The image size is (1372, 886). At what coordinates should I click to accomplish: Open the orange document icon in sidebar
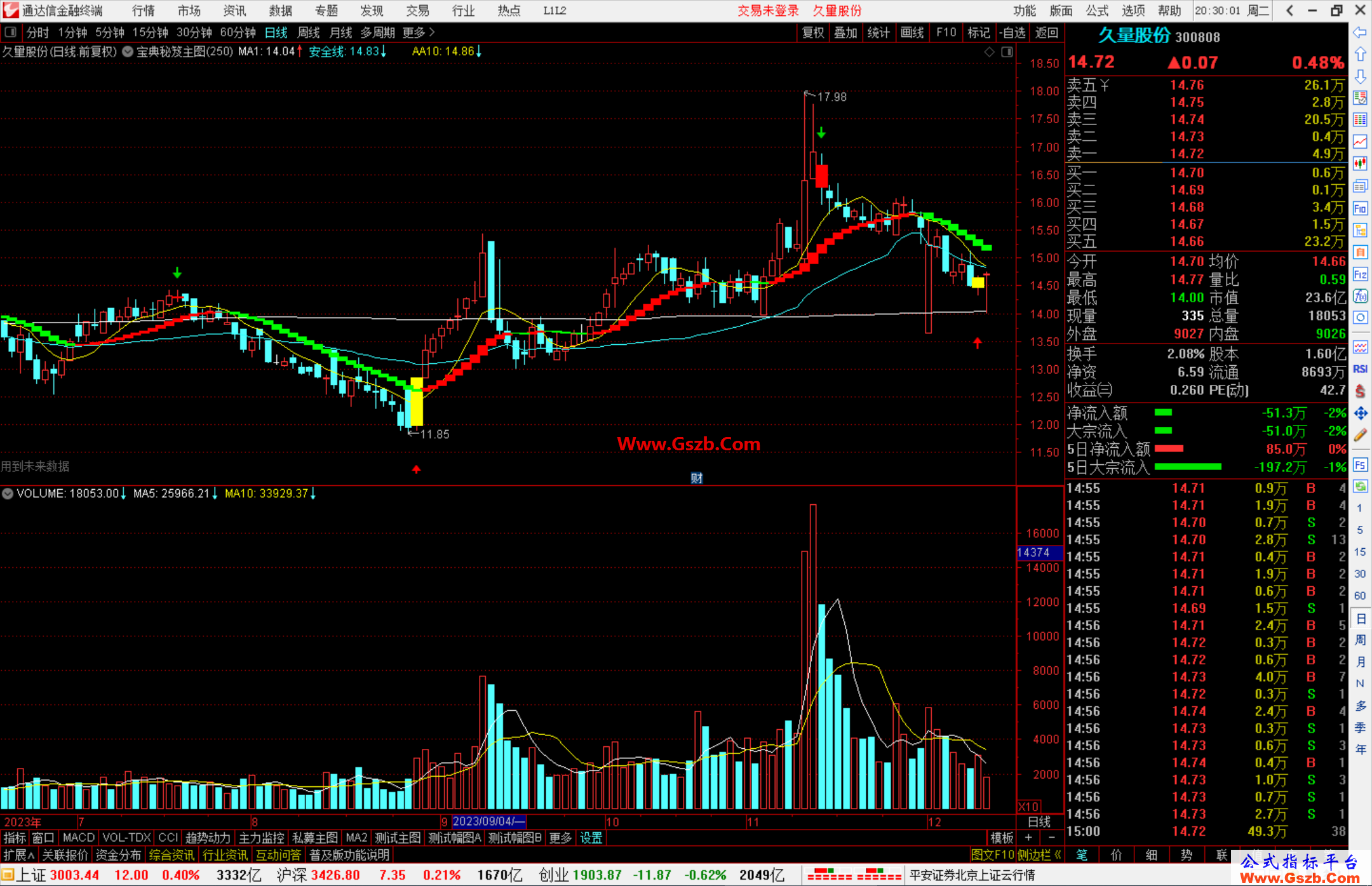(1360, 252)
